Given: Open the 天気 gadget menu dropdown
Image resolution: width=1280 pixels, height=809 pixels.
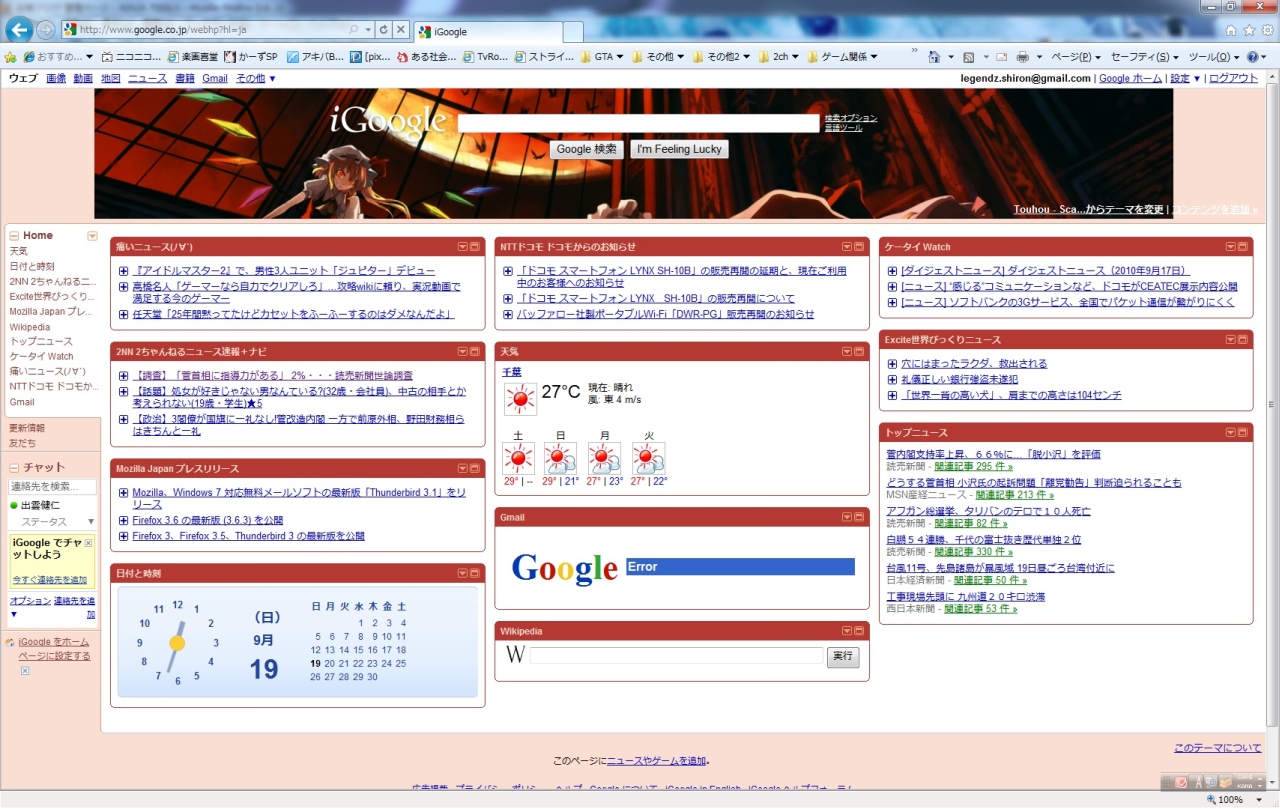Looking at the screenshot, I should coord(847,351).
